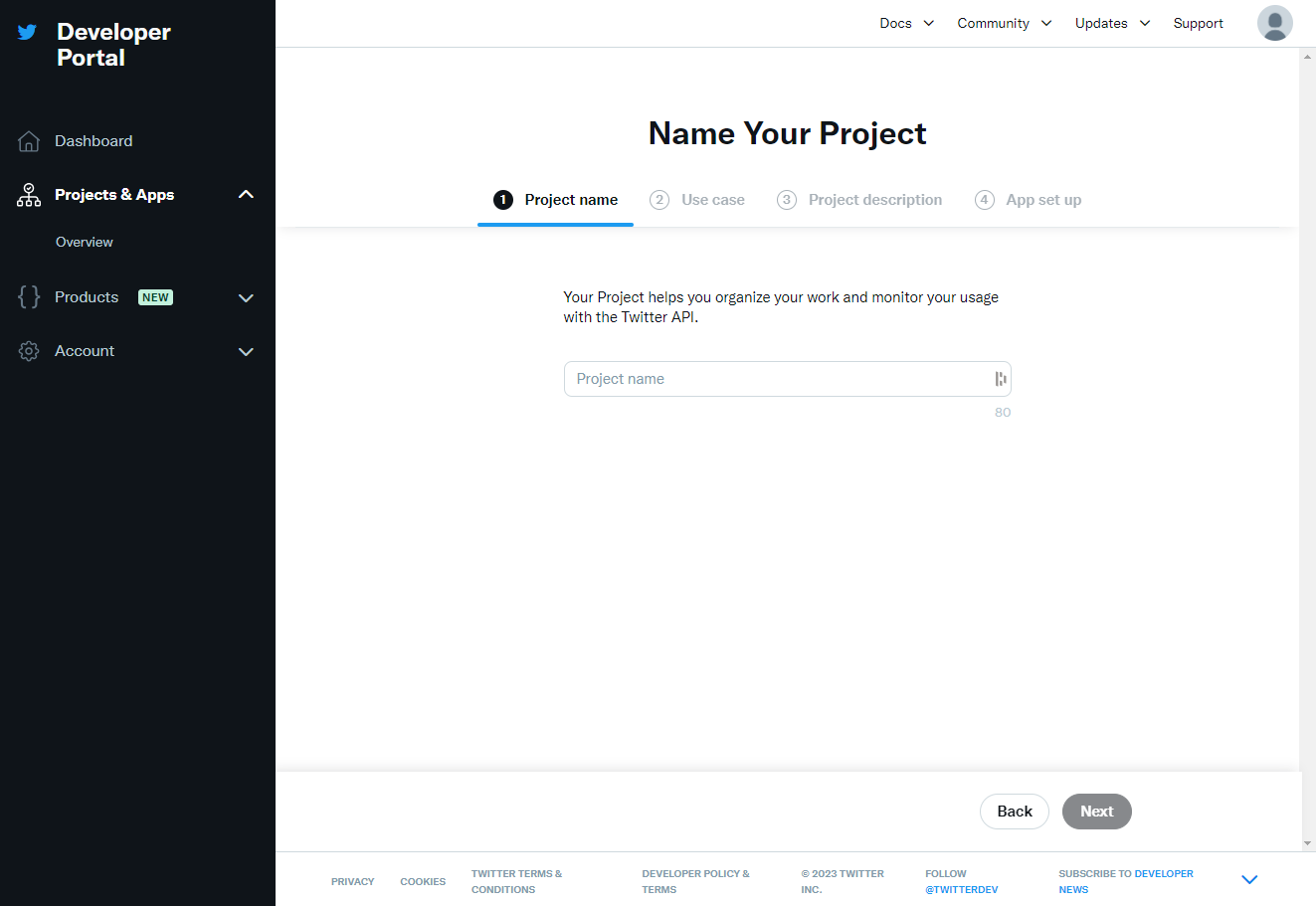Expand the footer chevron arrow
The image size is (1316, 906).
[1249, 880]
